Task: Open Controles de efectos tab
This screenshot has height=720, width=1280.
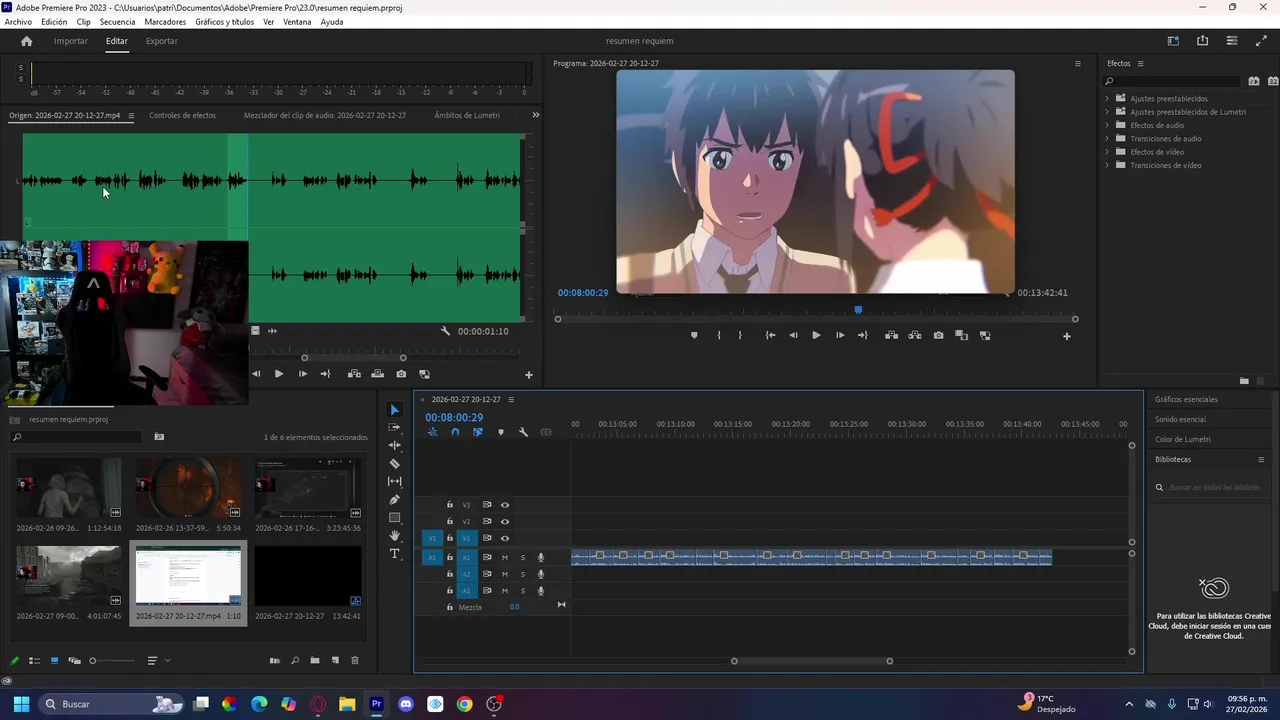Action: 182,115
